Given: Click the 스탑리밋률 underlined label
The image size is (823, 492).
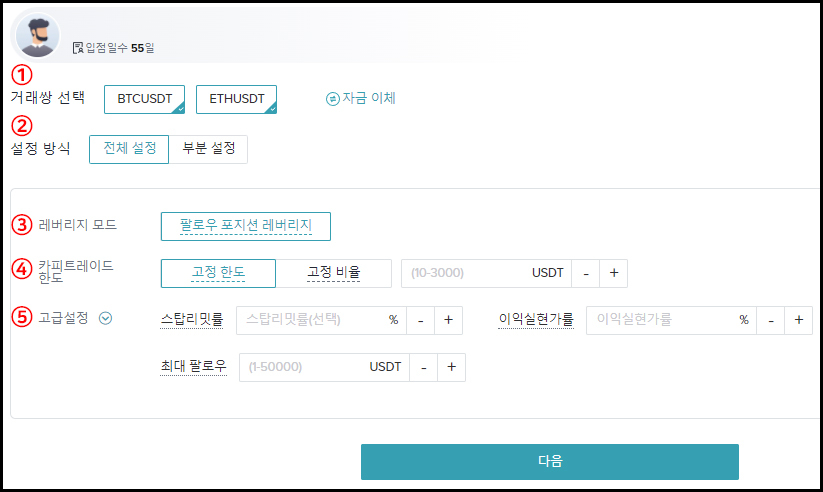Looking at the screenshot, I should (192, 319).
